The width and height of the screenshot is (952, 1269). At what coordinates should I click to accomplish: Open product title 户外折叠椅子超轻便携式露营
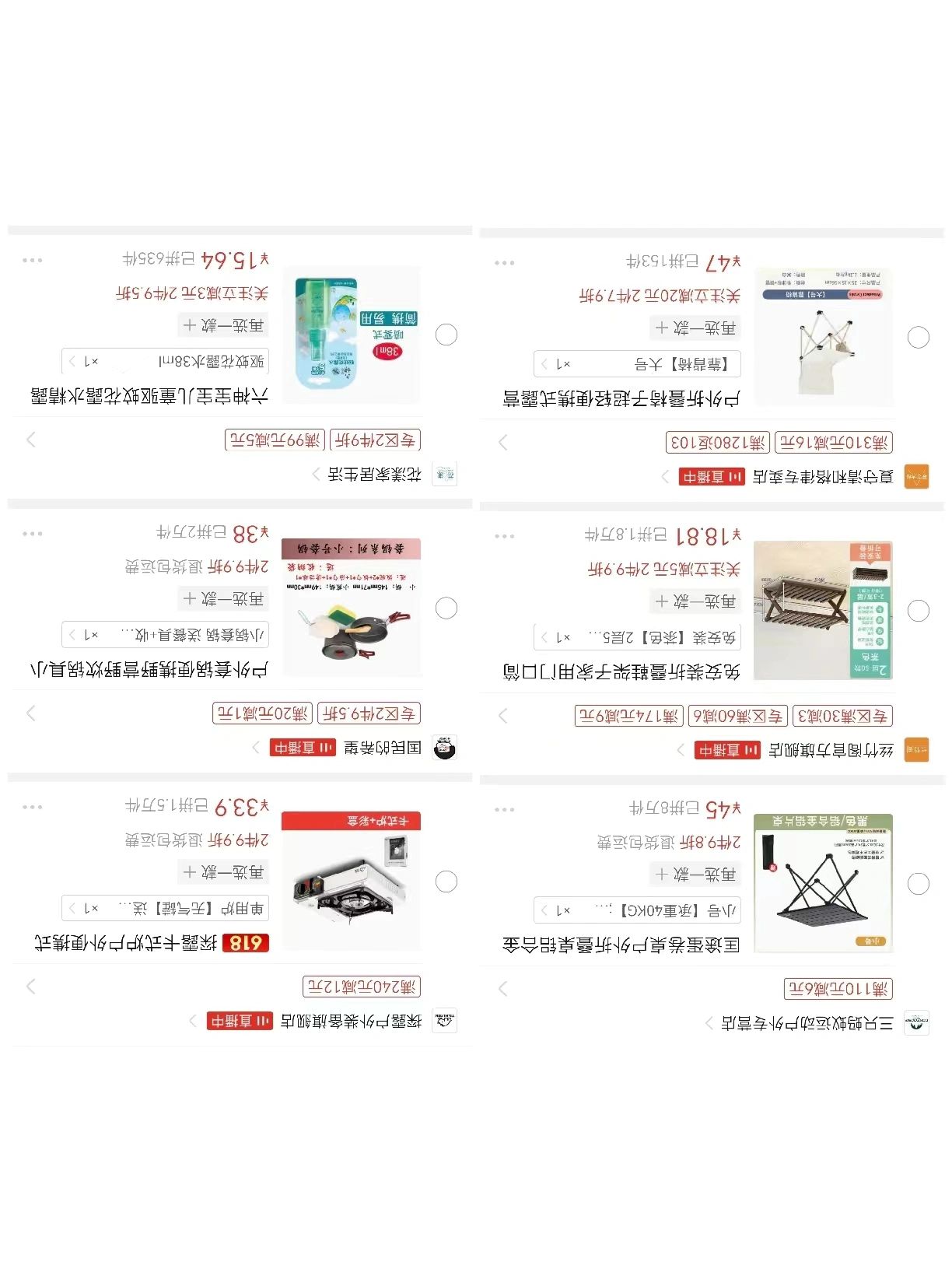[621, 399]
